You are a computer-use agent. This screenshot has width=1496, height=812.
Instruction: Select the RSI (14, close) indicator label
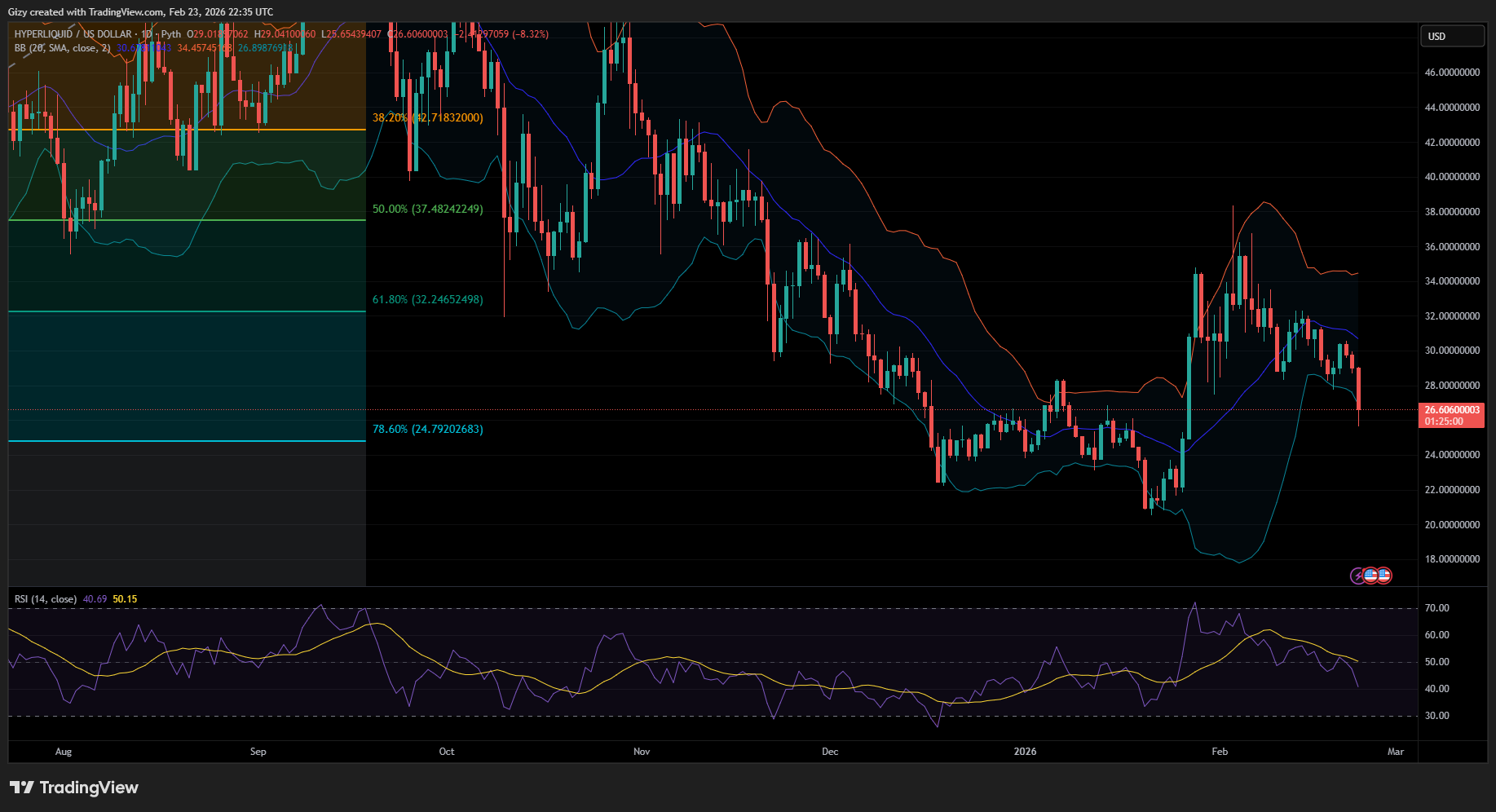click(46, 599)
